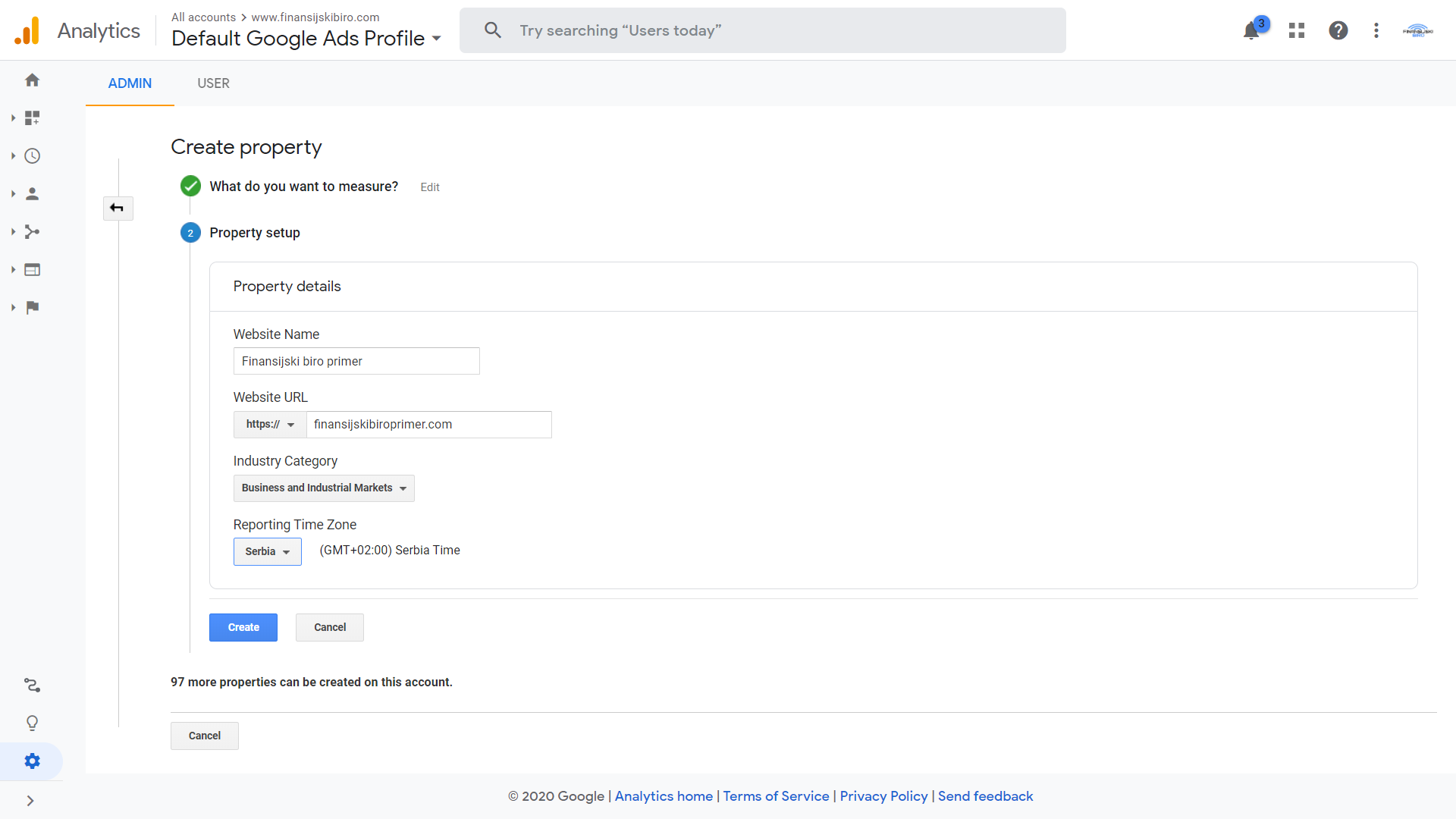Open the Reporting Time Zone country dropdown
This screenshot has width=1456, height=819.
267,551
